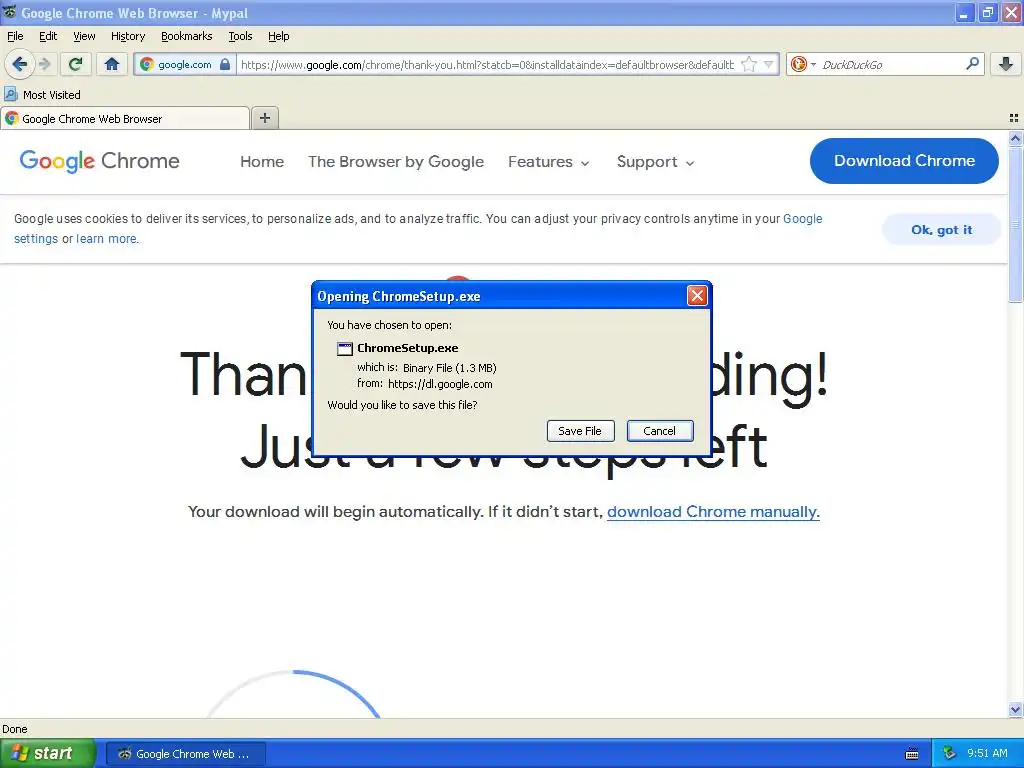Click the vertical scrollbar thumb

1015,225
